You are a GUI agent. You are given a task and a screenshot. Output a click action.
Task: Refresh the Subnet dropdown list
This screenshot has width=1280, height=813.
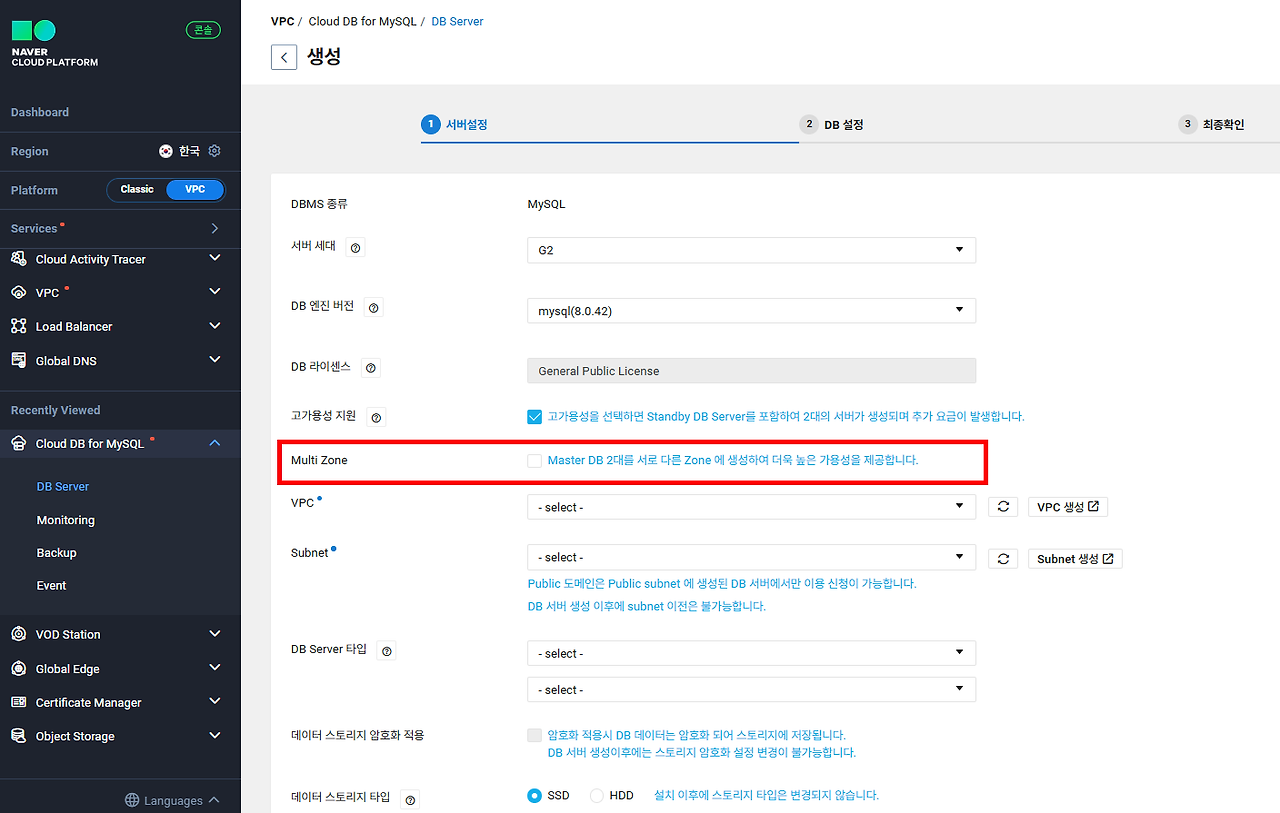tap(1003, 557)
